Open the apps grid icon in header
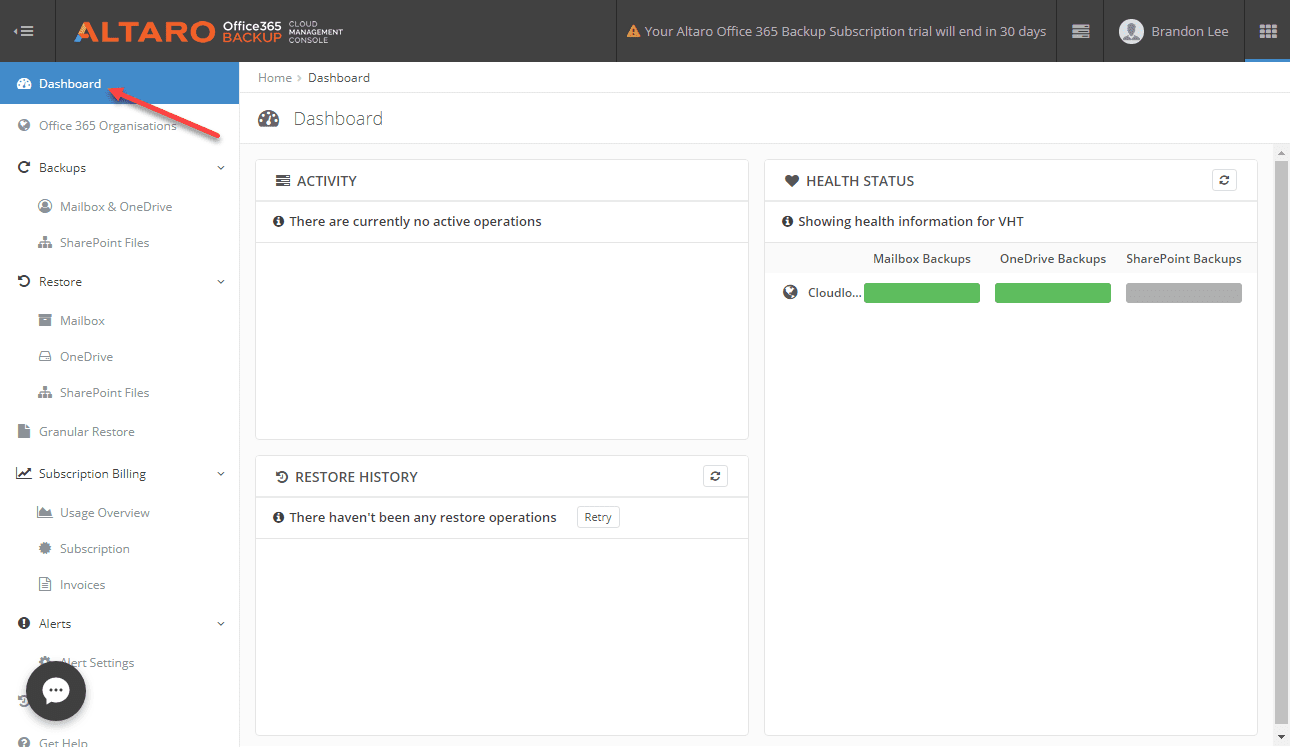This screenshot has width=1290, height=747. click(x=1268, y=31)
